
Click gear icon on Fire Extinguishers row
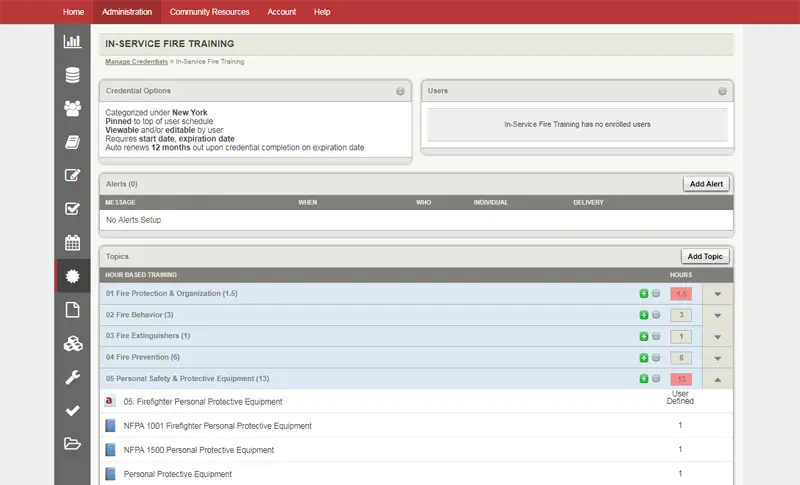(x=656, y=336)
